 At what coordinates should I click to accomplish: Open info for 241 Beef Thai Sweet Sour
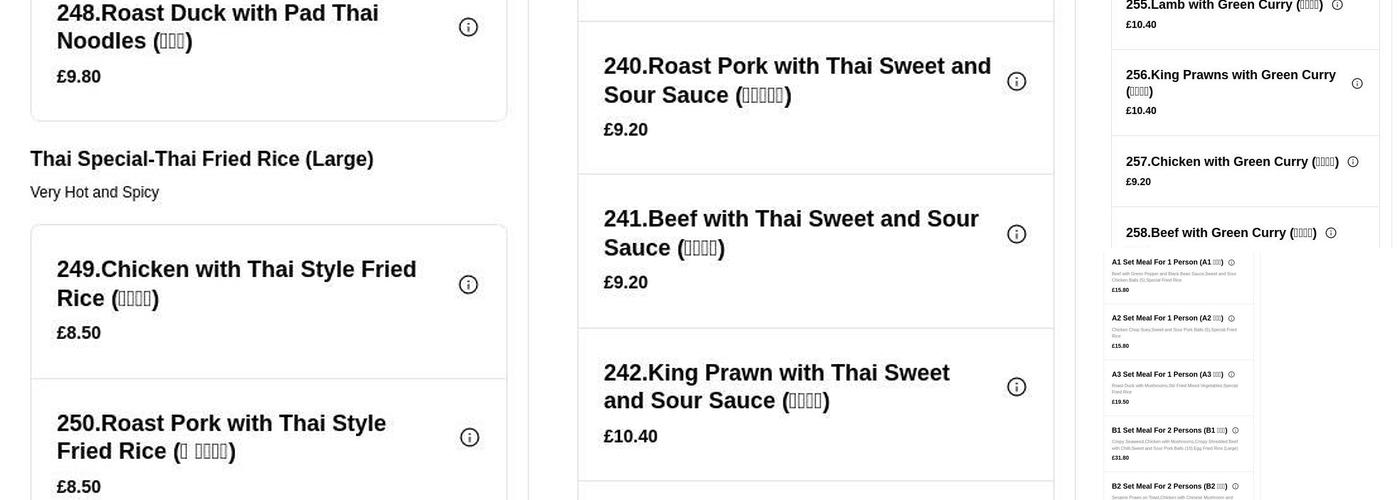pyautogui.click(x=1016, y=234)
